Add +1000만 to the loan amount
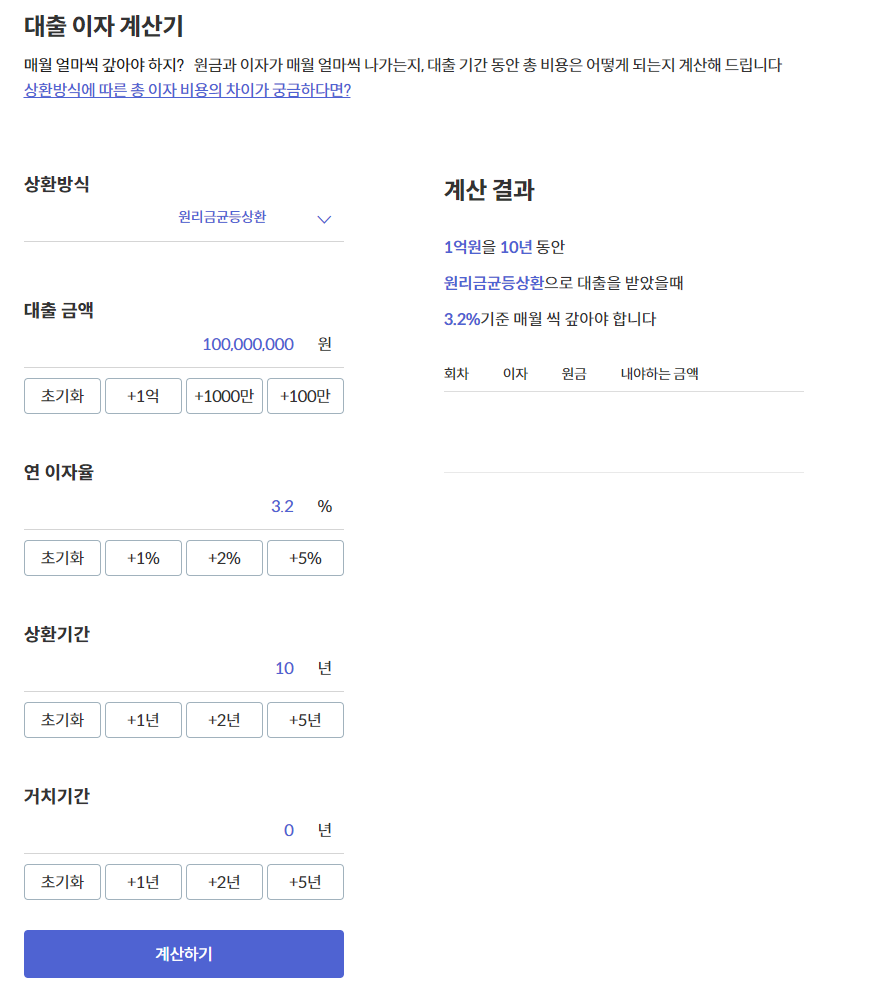Viewport: 878px width, 990px height. pyautogui.click(x=224, y=395)
